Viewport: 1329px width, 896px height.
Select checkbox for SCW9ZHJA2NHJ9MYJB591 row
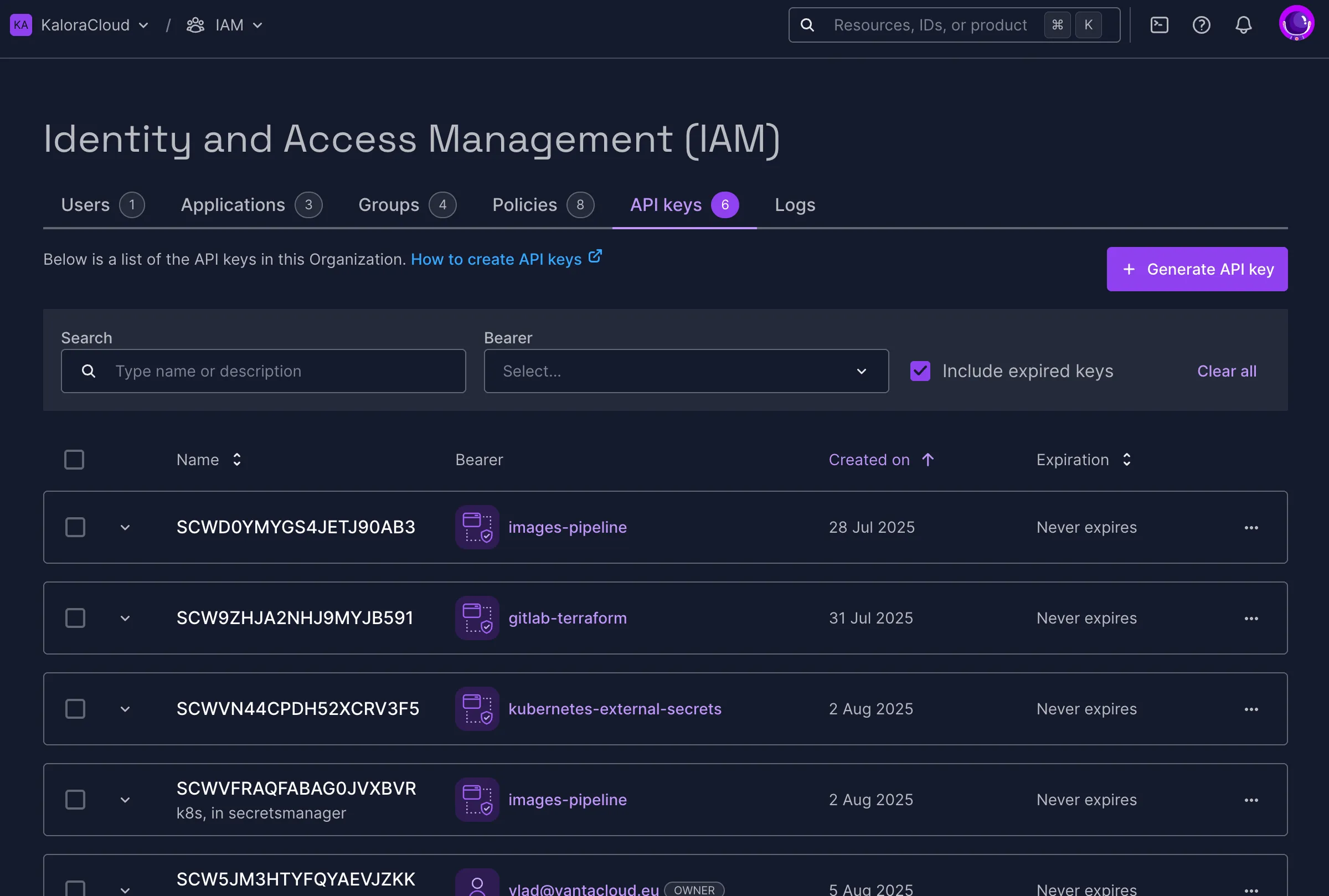point(75,619)
